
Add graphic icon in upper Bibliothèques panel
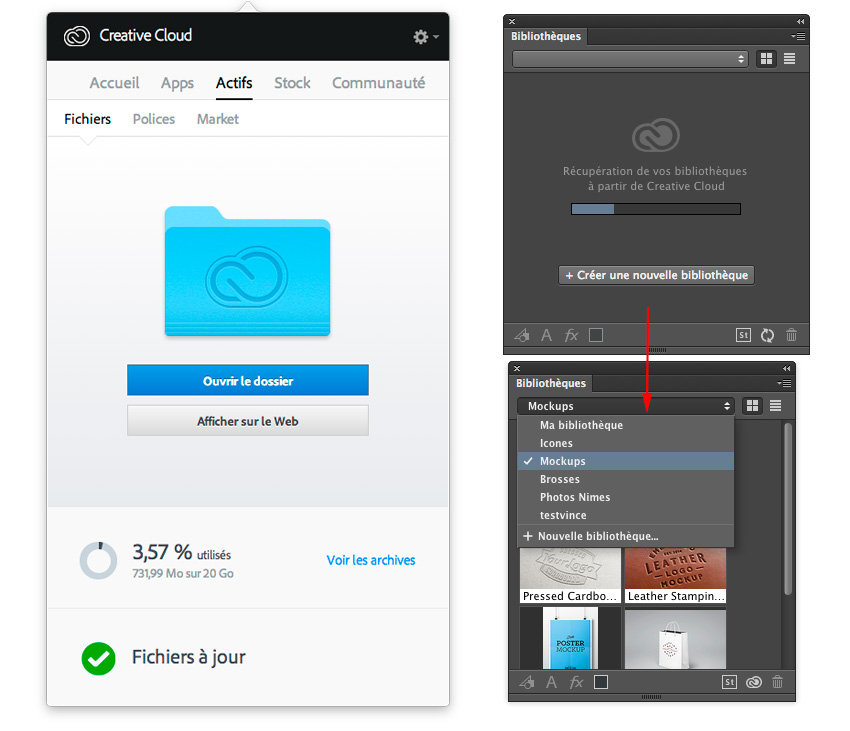pyautogui.click(x=521, y=335)
